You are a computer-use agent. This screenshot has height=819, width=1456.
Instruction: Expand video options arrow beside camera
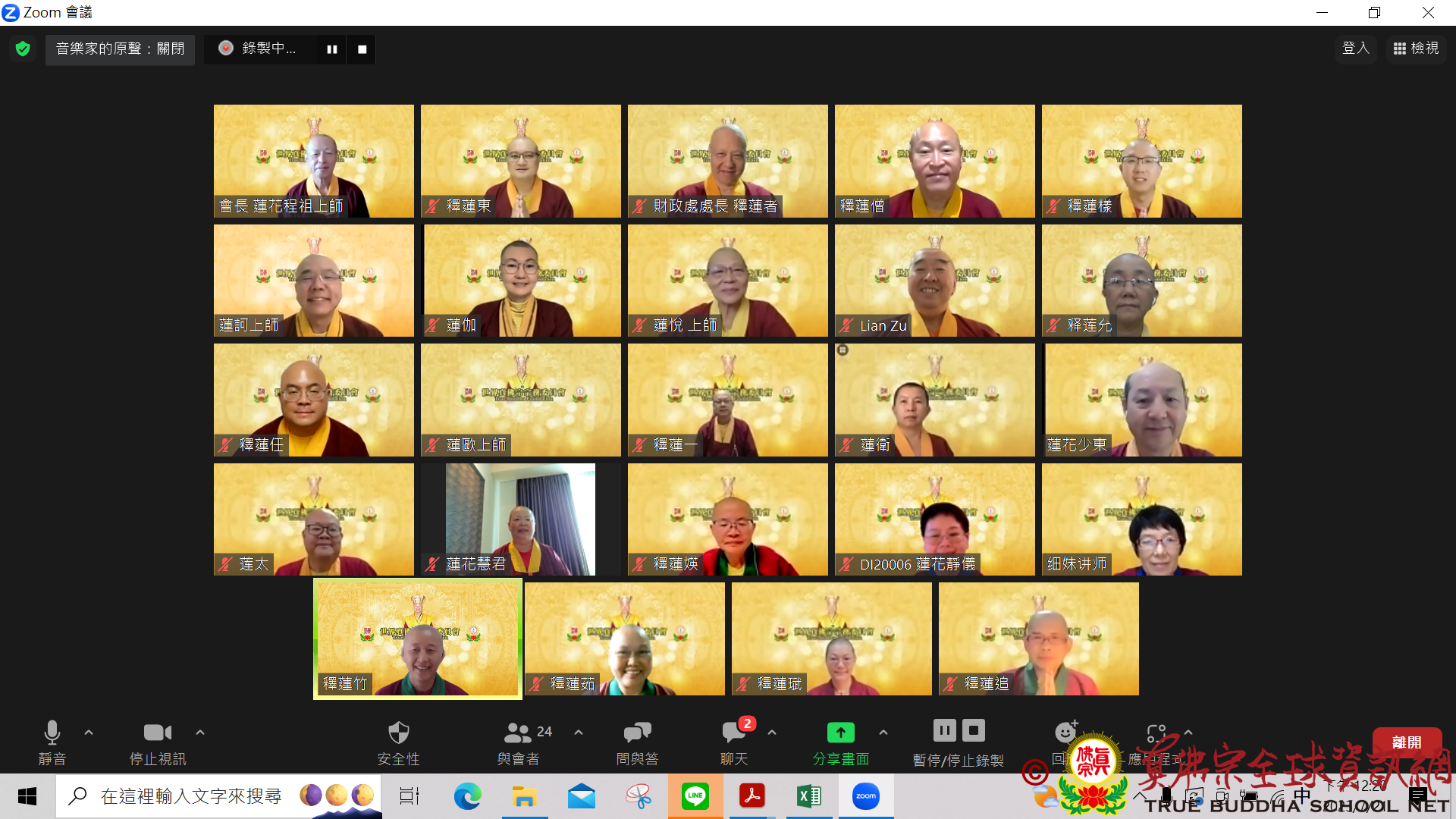point(200,733)
